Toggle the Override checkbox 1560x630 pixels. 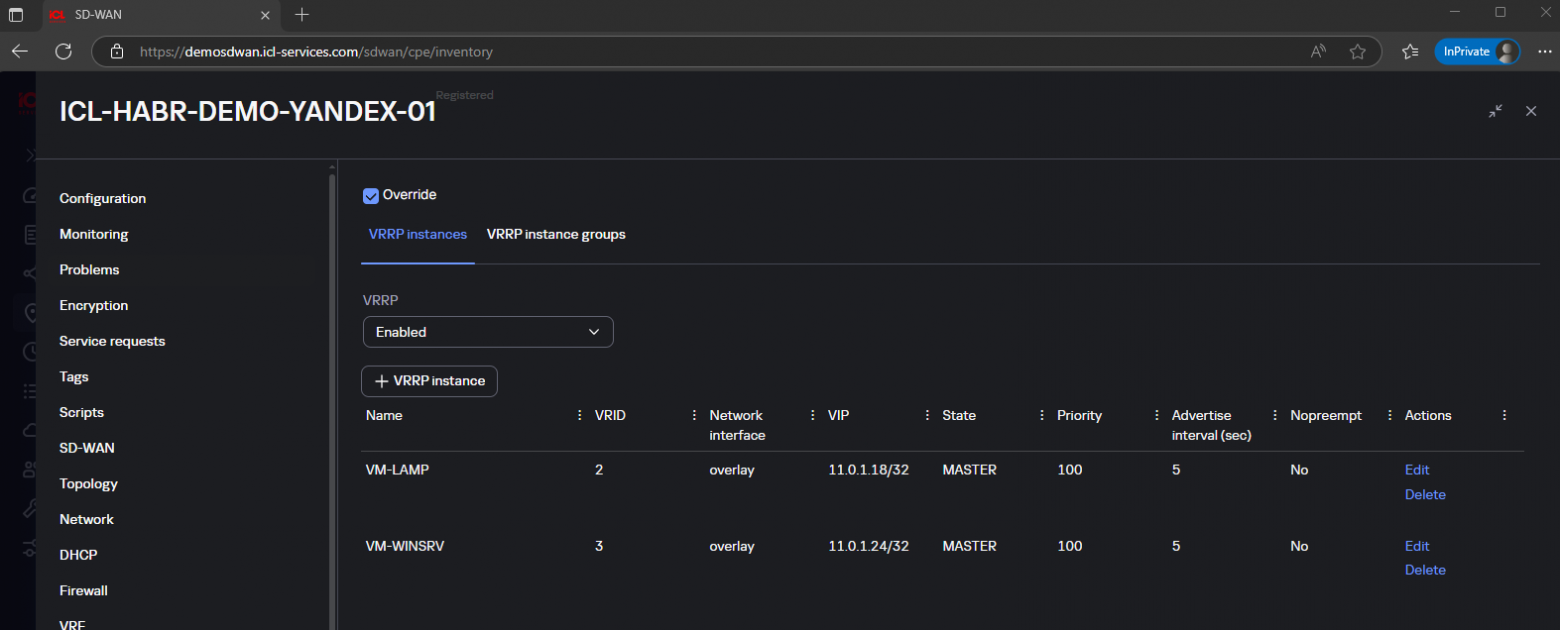click(x=371, y=195)
